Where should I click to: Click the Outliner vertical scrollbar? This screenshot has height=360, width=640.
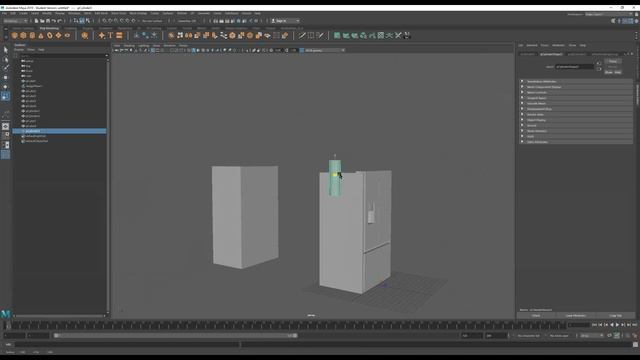pos(107,186)
